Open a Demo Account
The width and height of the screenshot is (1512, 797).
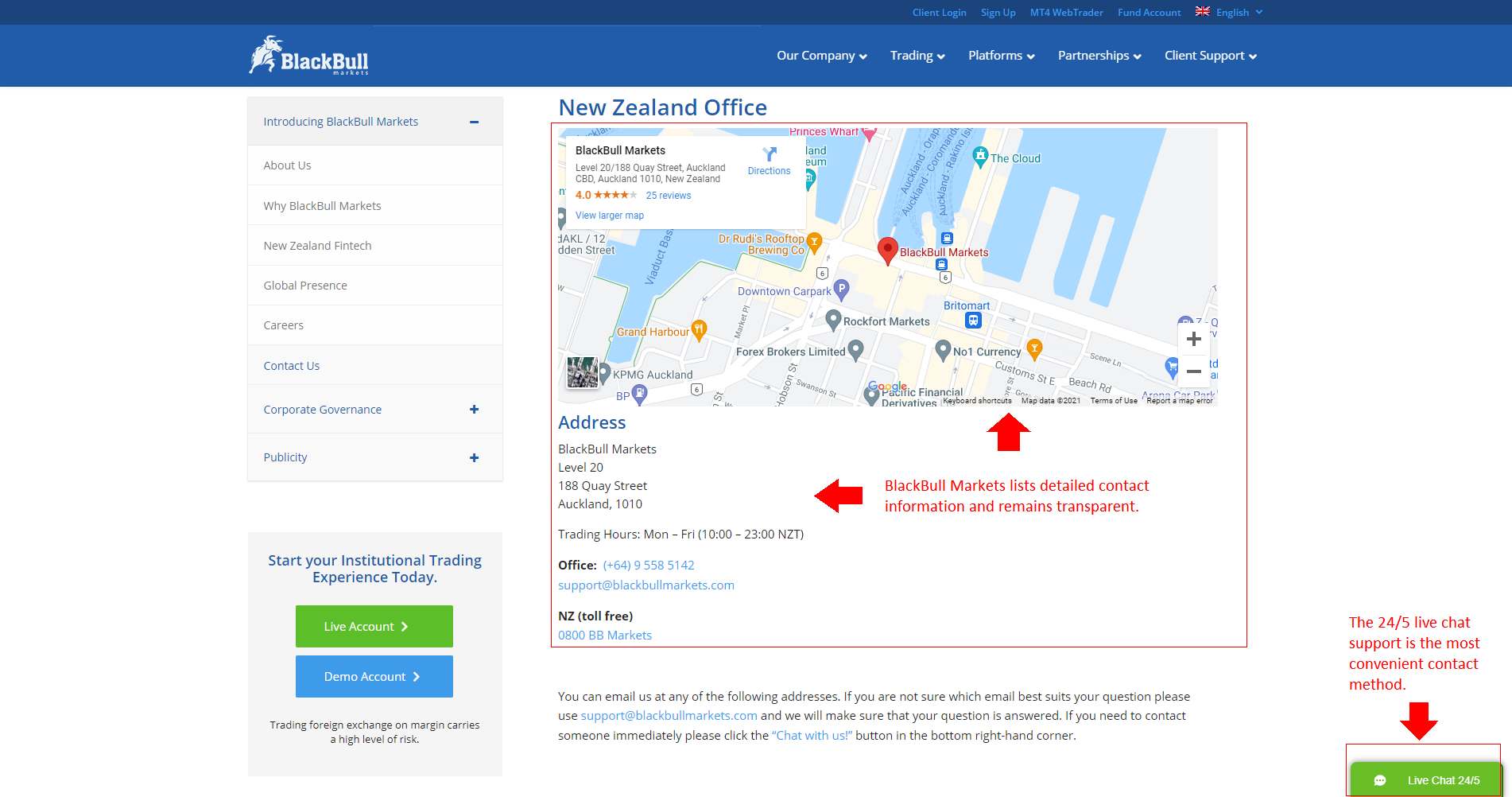click(374, 676)
